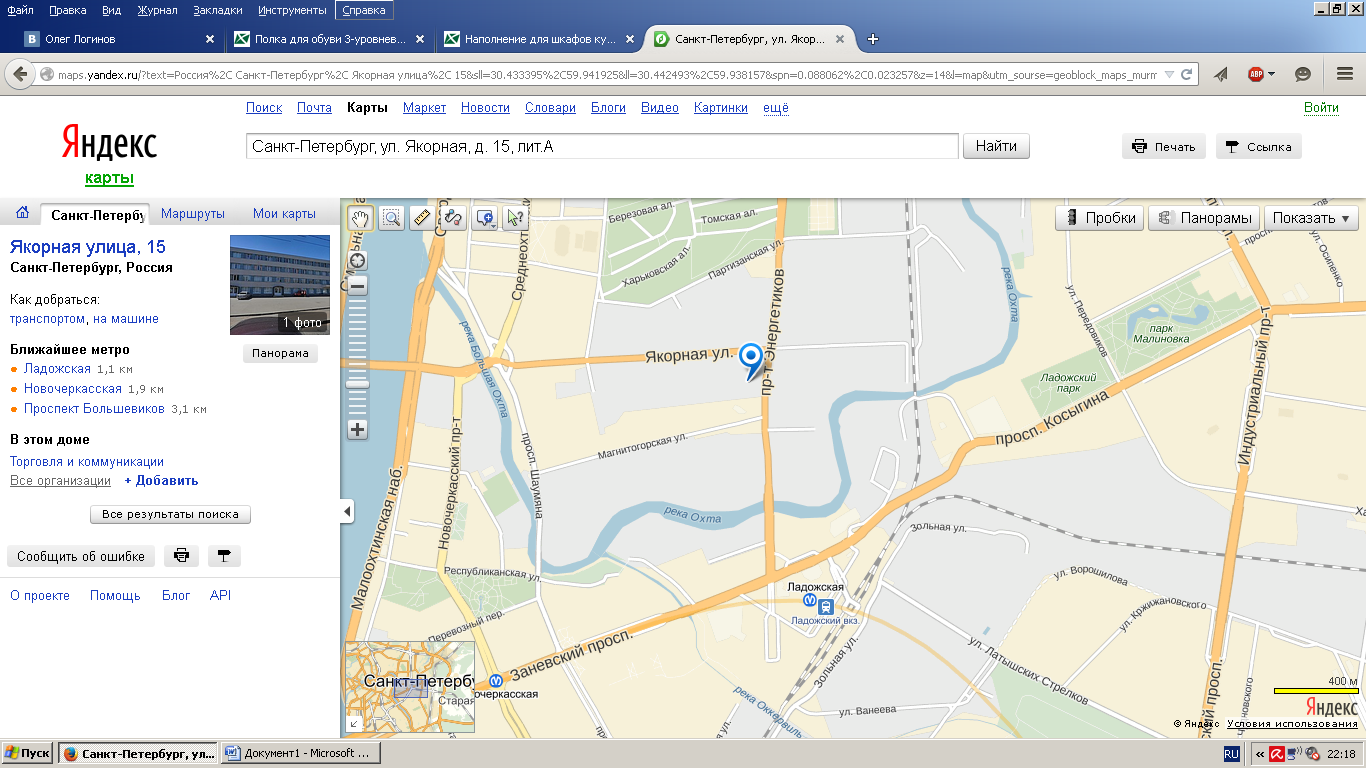
Task: Open the building photo thumbnail
Action: point(280,285)
